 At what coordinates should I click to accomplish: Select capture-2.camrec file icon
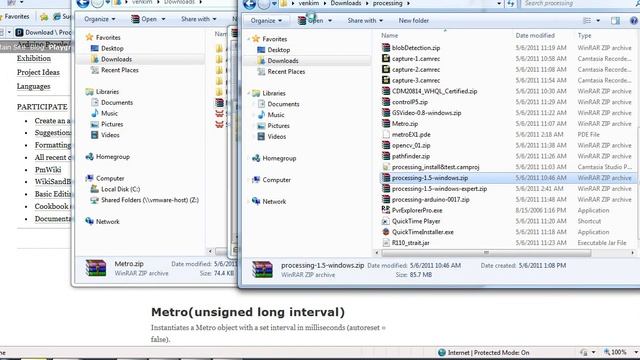[x=386, y=69]
